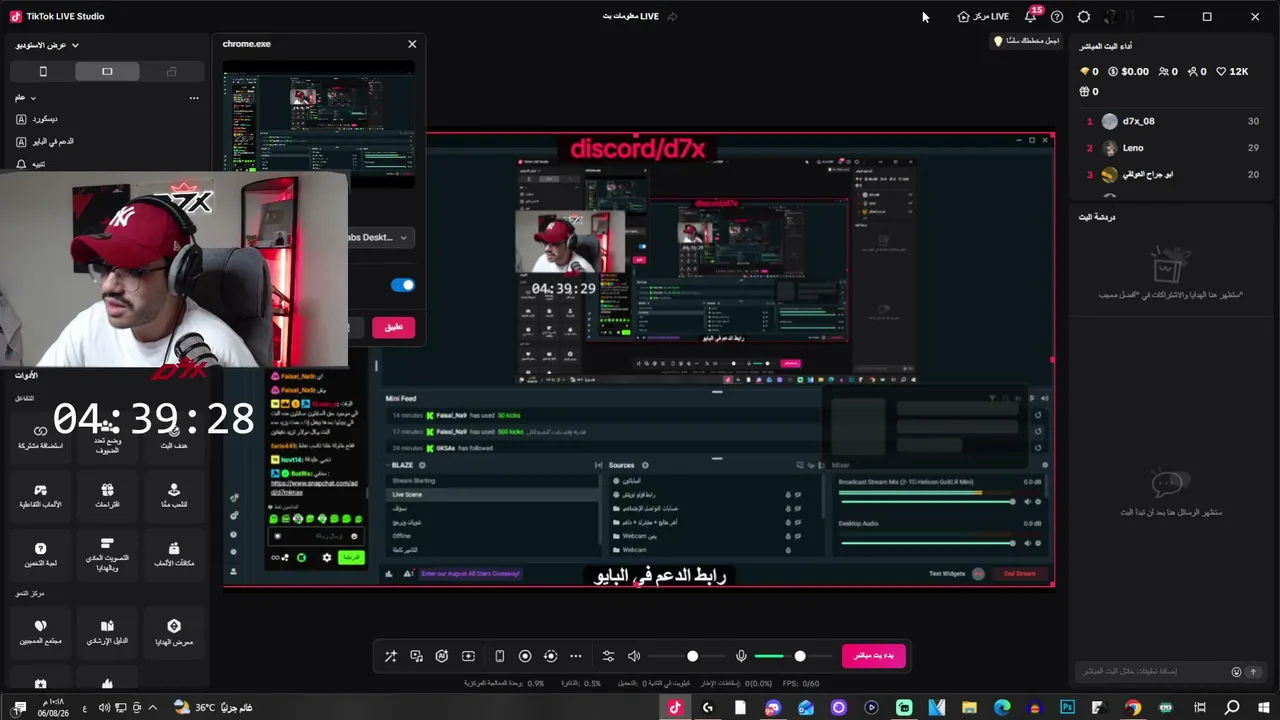The height and width of the screenshot is (720, 1280).
Task: Open the معرض الهدايا gift gallery tile
Action: click(174, 632)
